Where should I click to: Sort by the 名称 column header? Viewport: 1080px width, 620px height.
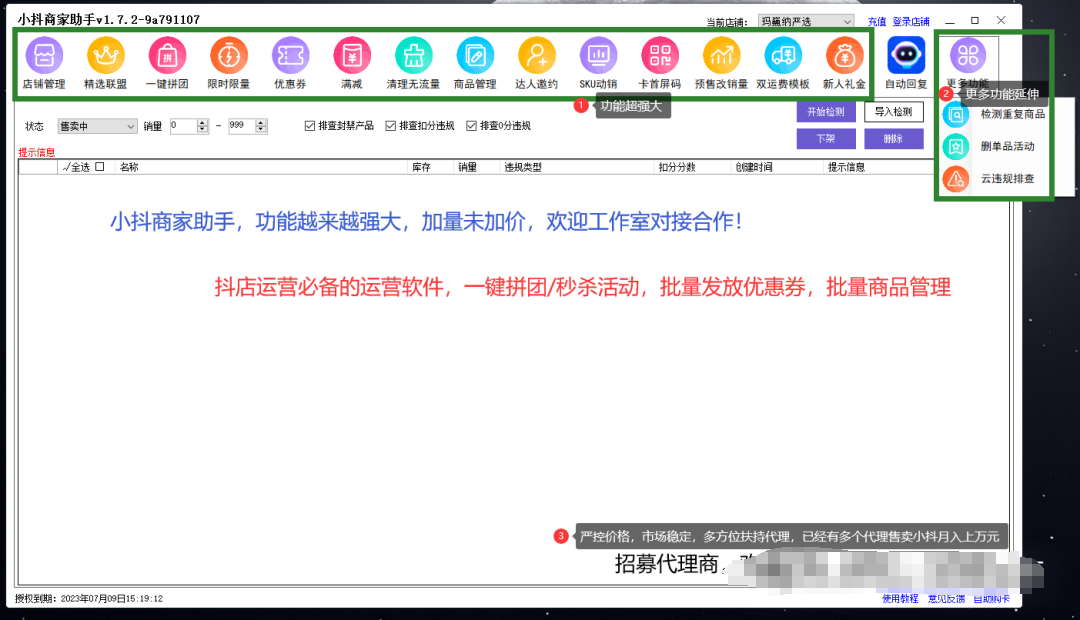click(262, 167)
